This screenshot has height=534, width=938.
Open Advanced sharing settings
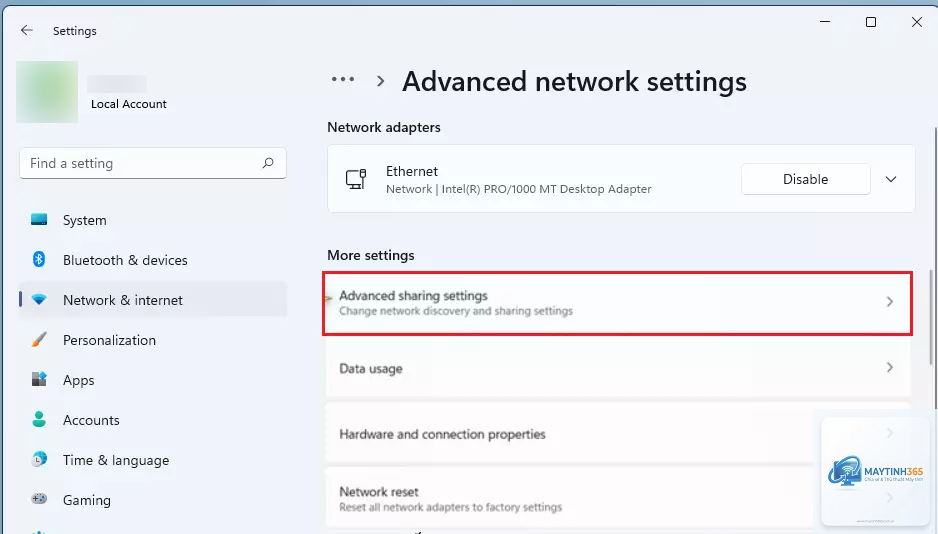[x=617, y=303]
